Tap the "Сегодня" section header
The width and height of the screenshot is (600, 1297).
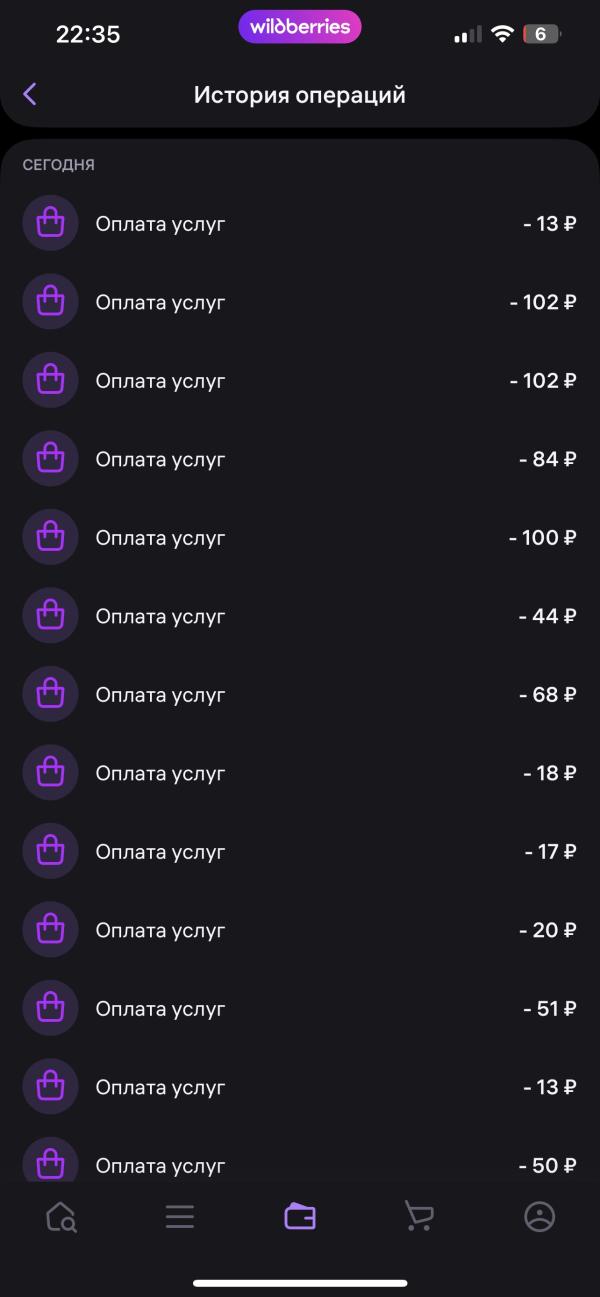point(59,165)
